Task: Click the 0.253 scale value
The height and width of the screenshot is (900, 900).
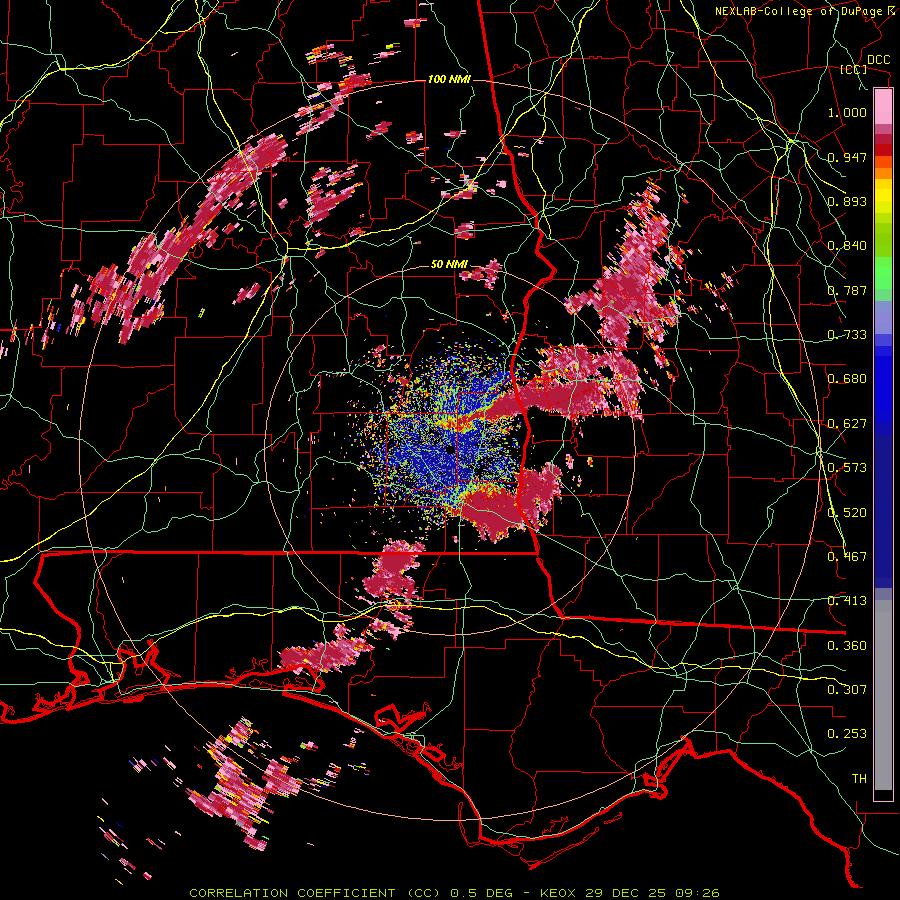Action: 847,734
